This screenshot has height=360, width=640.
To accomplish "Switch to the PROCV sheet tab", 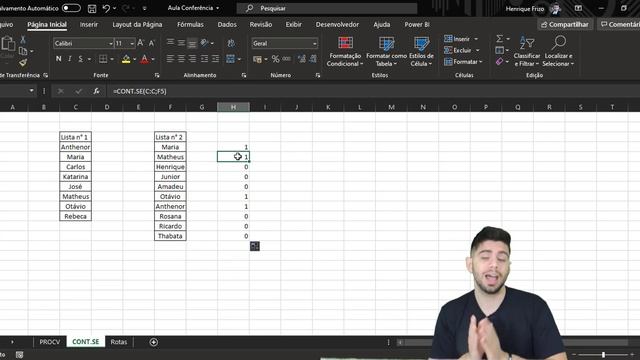I will (49, 342).
